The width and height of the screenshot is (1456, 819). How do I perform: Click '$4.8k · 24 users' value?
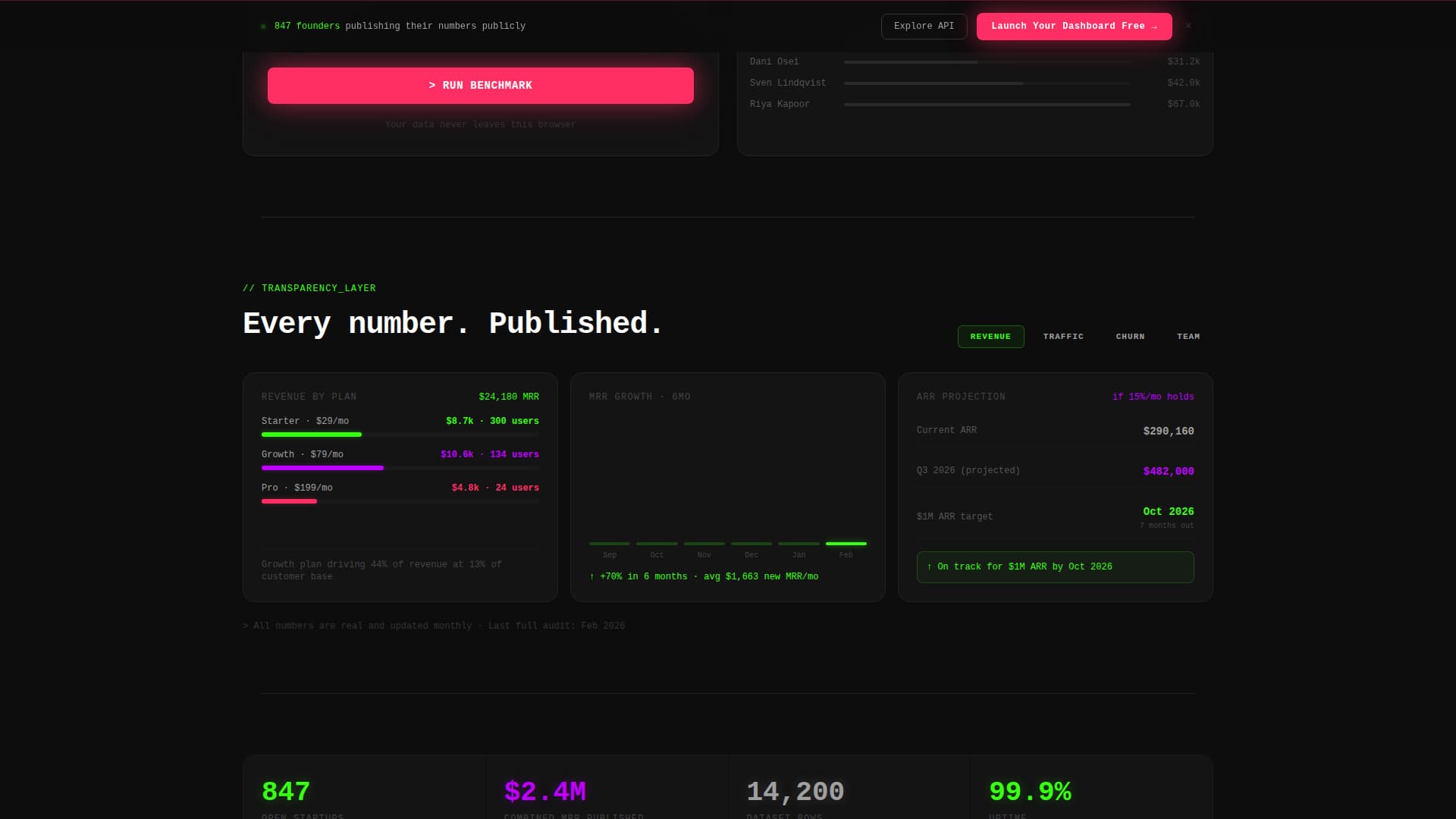[495, 488]
